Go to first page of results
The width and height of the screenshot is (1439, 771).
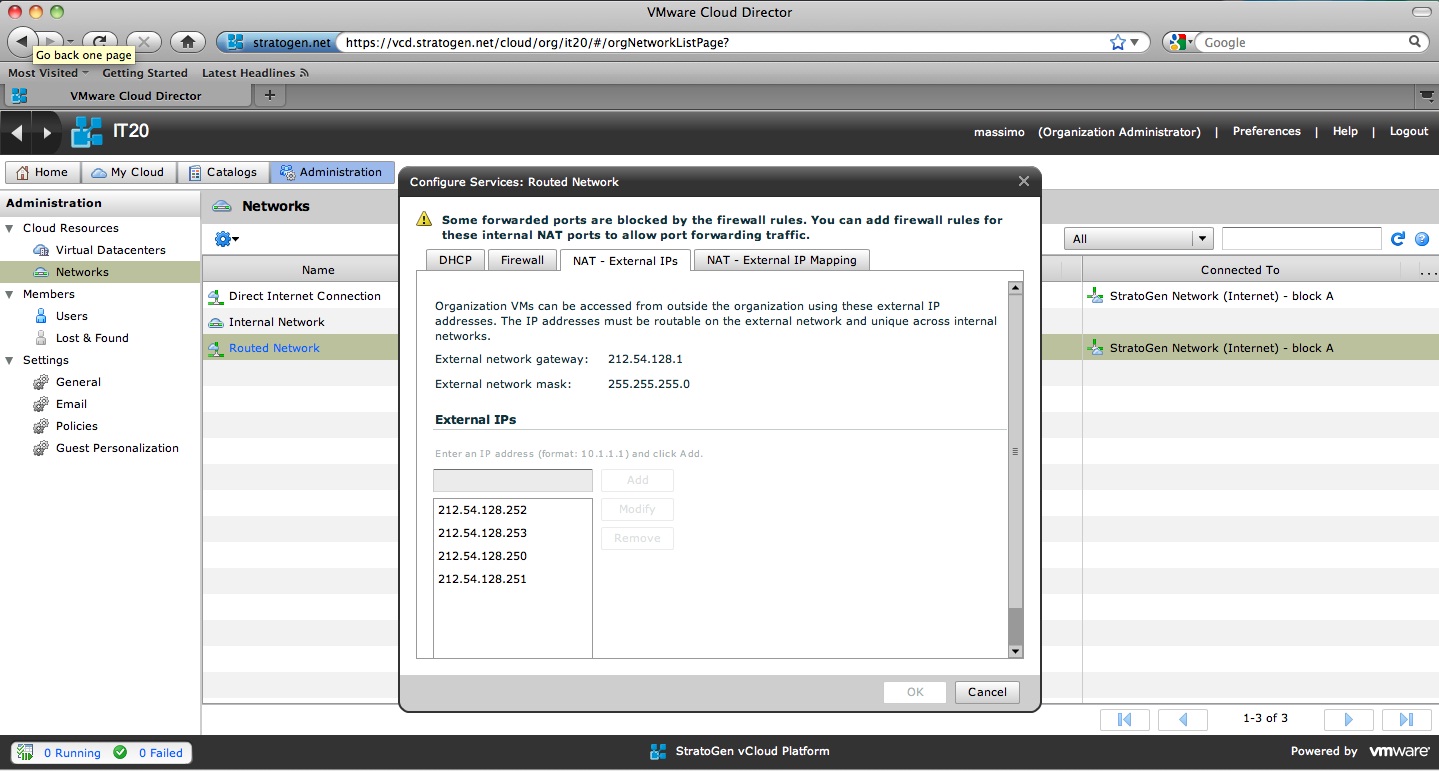[x=1124, y=719]
